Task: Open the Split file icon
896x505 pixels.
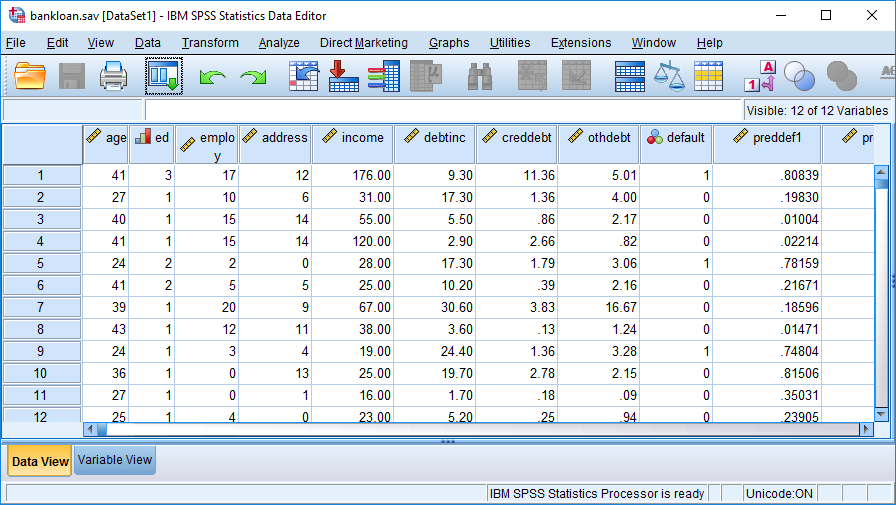Action: pos(630,76)
